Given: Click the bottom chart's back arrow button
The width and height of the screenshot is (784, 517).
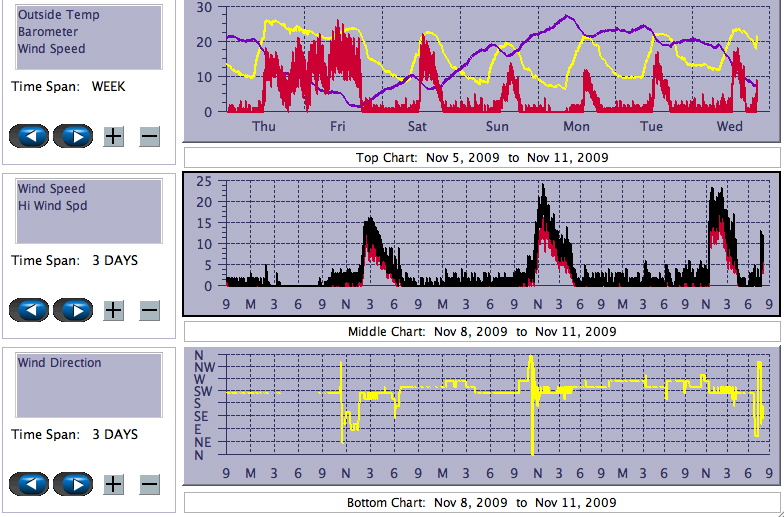Looking at the screenshot, I should coord(28,484).
